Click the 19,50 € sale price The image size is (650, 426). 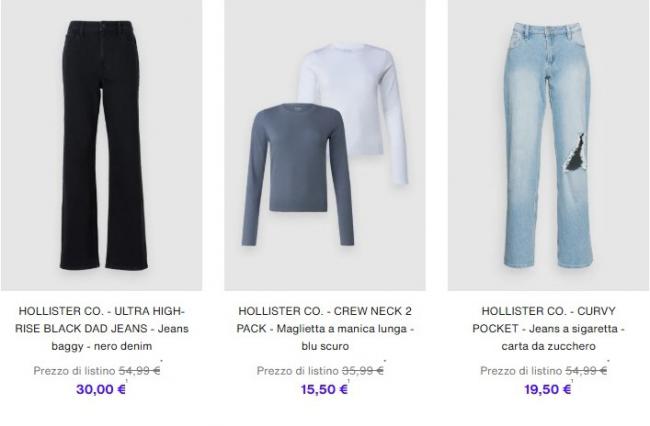[x=548, y=390]
